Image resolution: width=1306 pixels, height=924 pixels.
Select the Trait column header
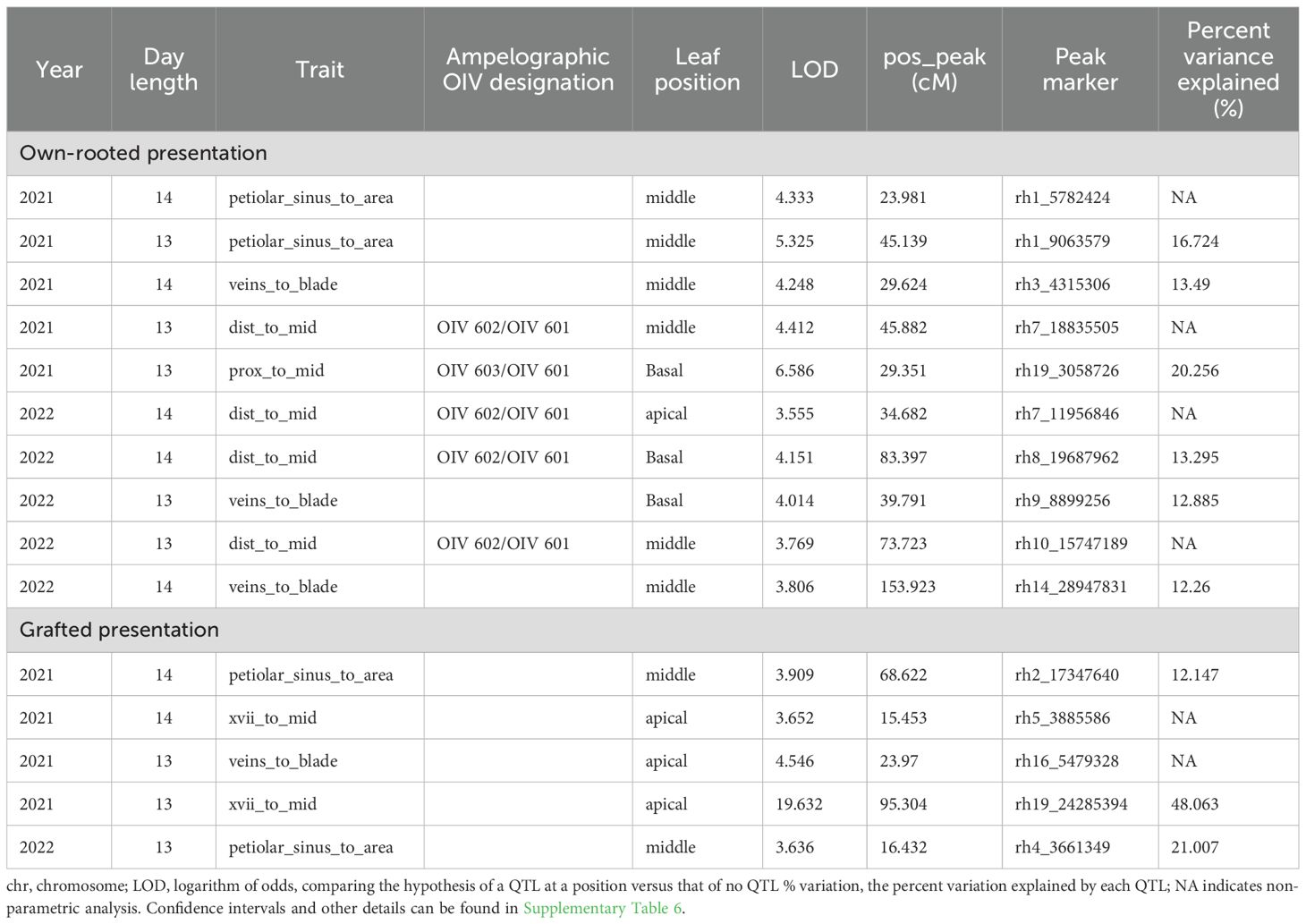tap(319, 70)
